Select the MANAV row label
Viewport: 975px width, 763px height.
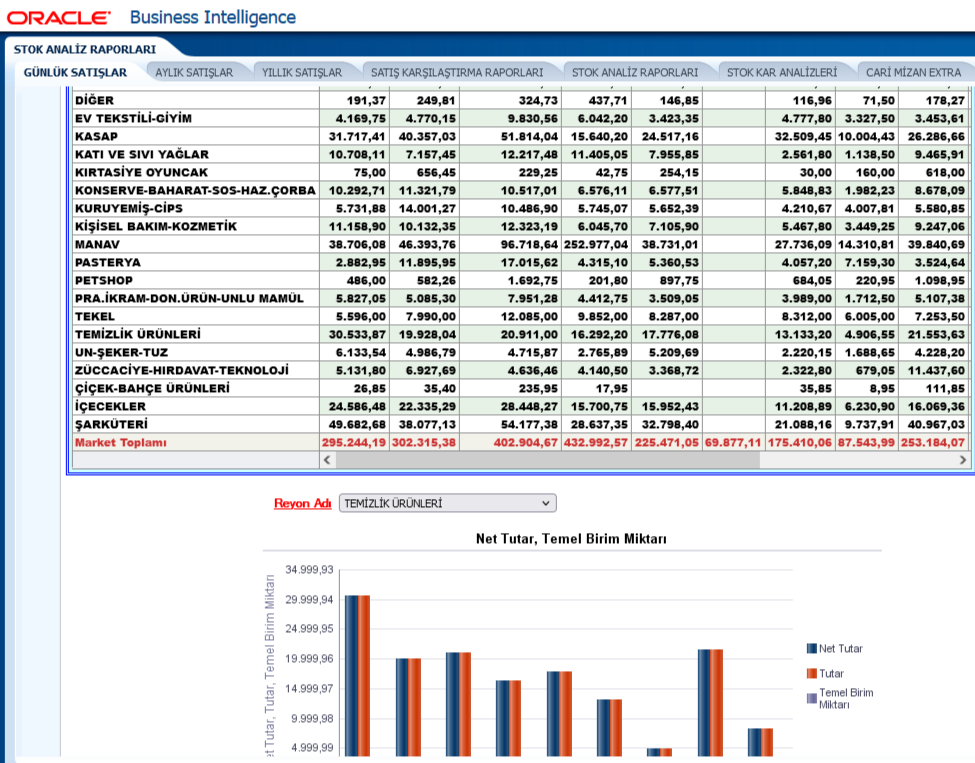(97, 244)
